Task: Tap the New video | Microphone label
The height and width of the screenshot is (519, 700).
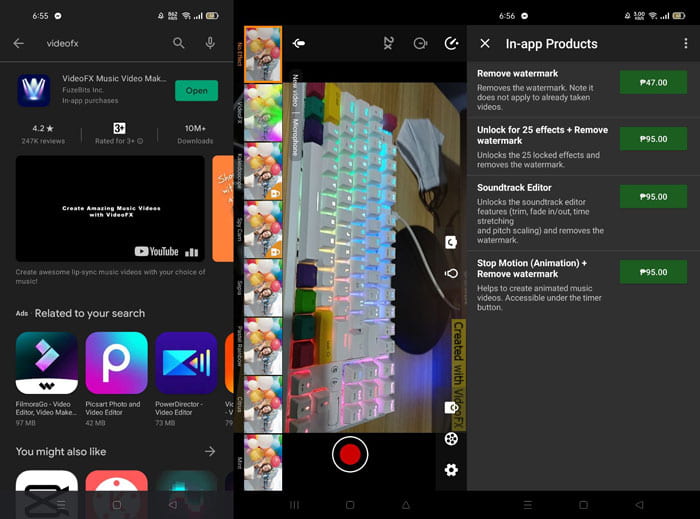Action: click(x=295, y=115)
